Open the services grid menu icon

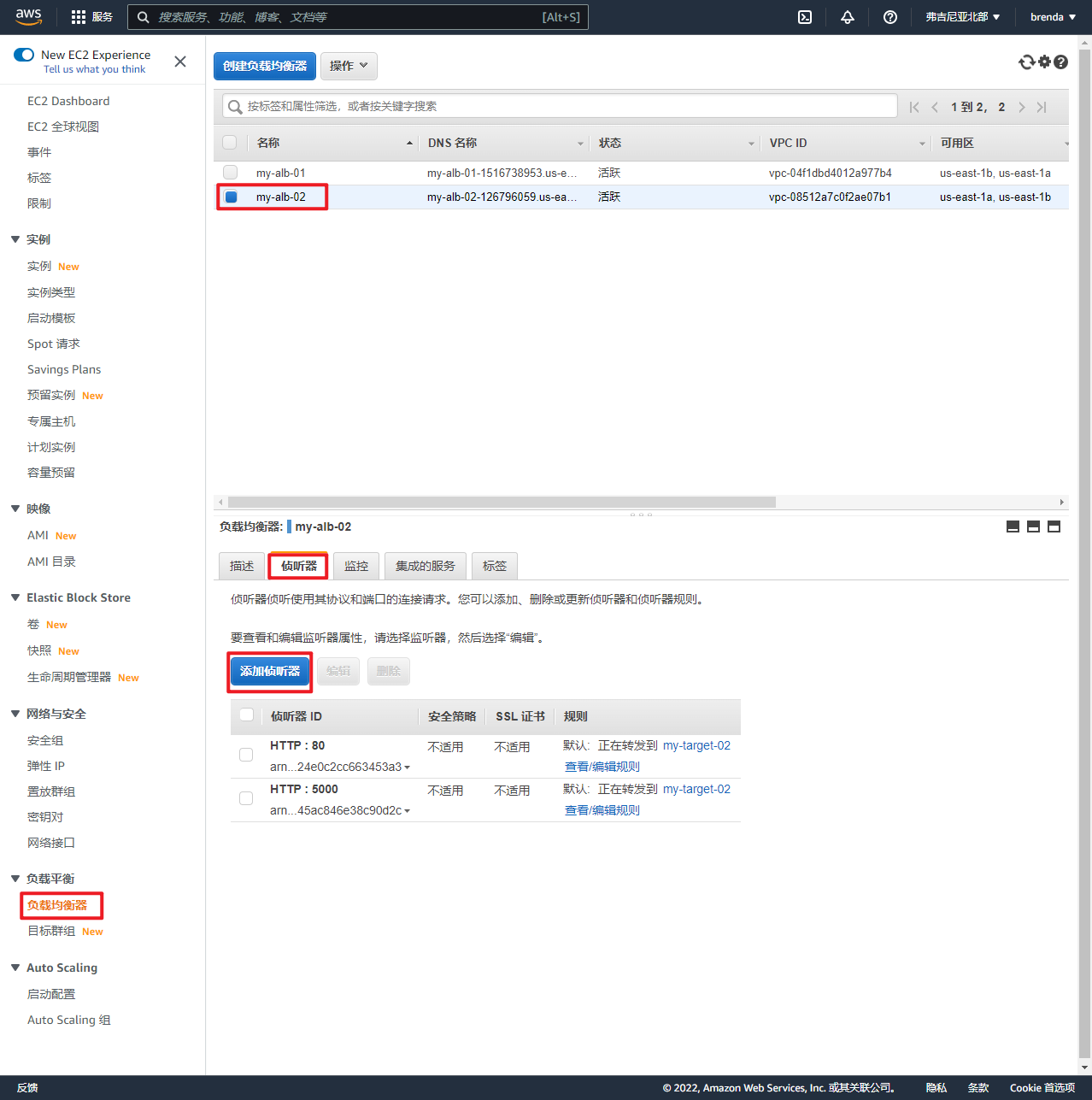tap(79, 17)
